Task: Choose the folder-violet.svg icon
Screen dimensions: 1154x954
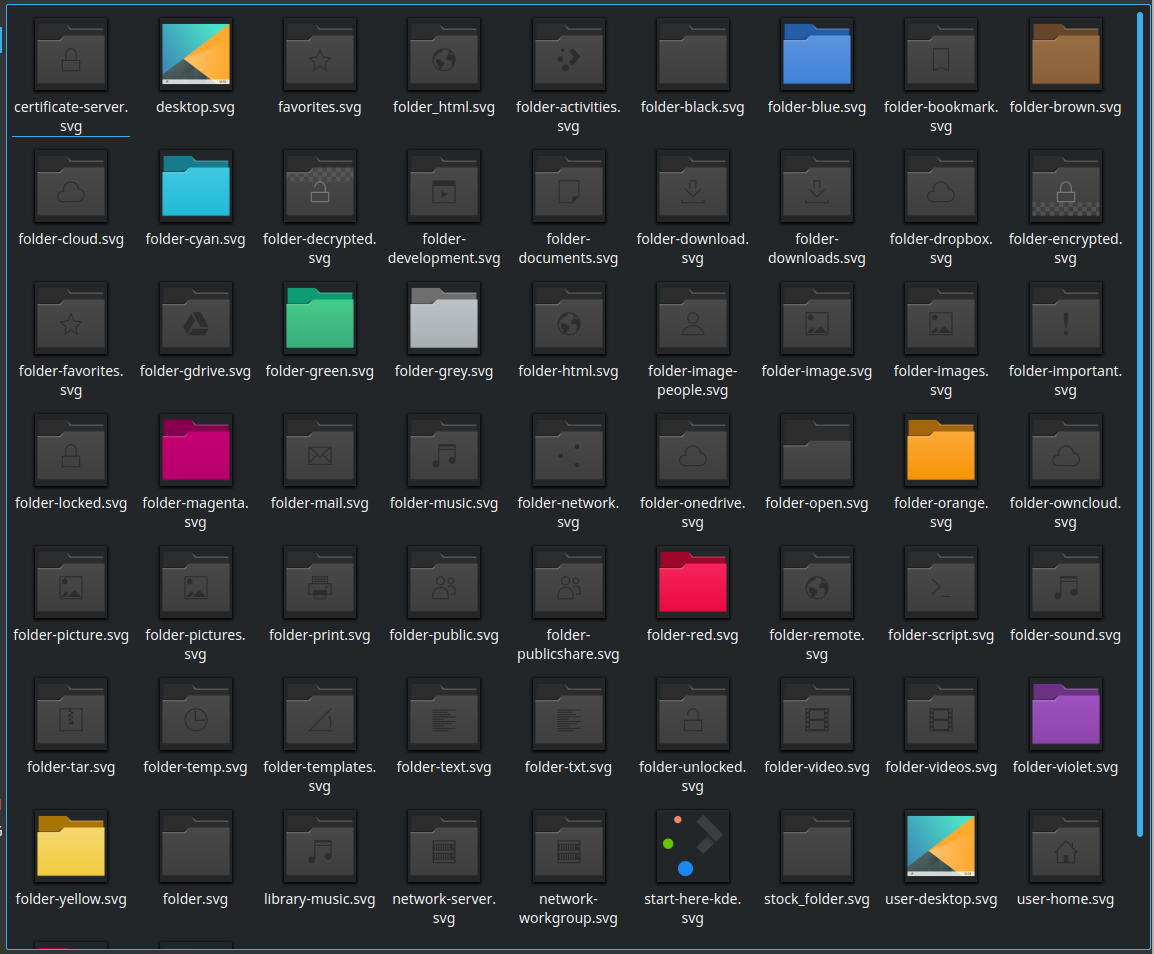Action: [x=1066, y=714]
